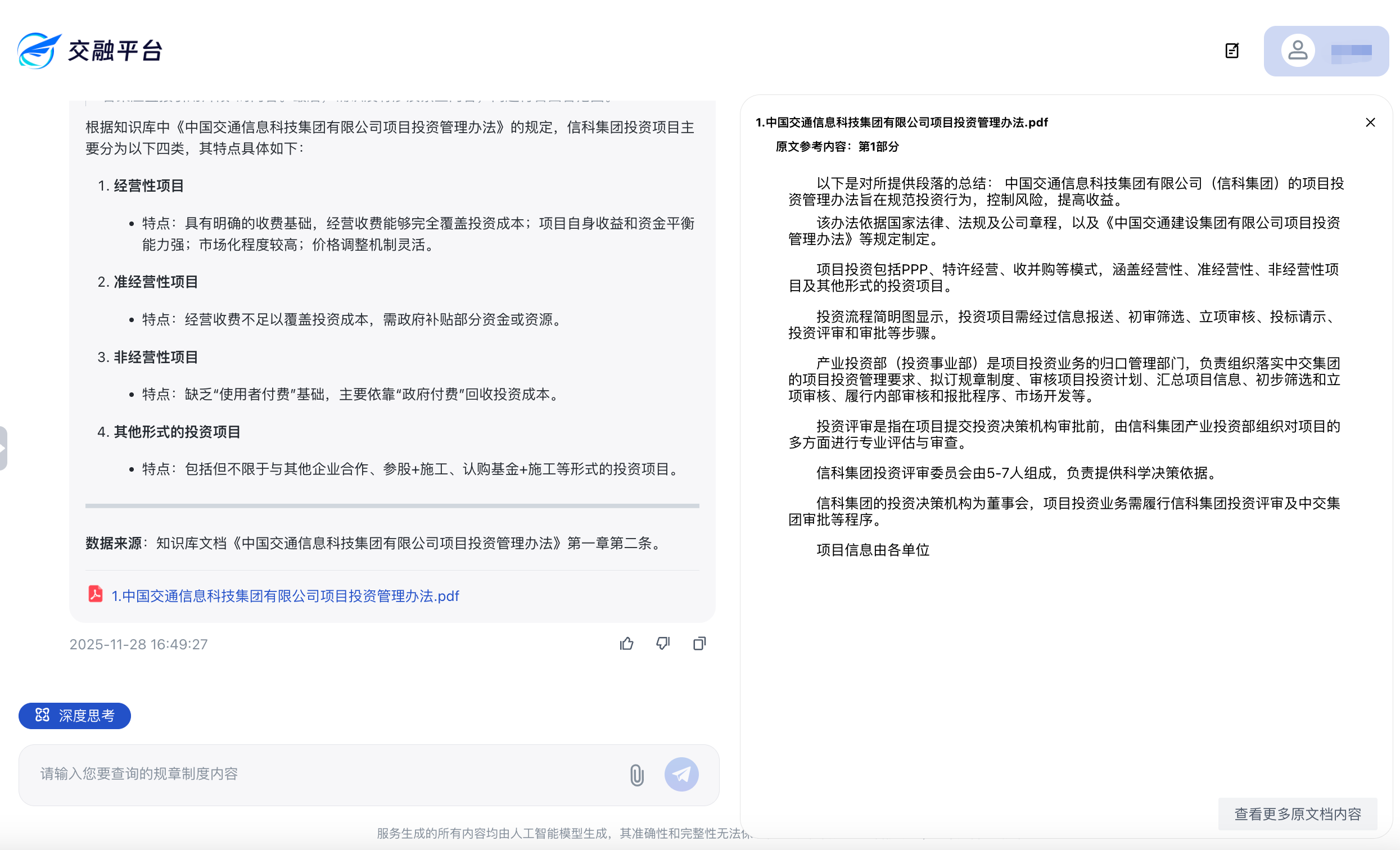Screen dimensions: 1400x850
Task: Copy the answer with the copy icon
Action: point(699,643)
